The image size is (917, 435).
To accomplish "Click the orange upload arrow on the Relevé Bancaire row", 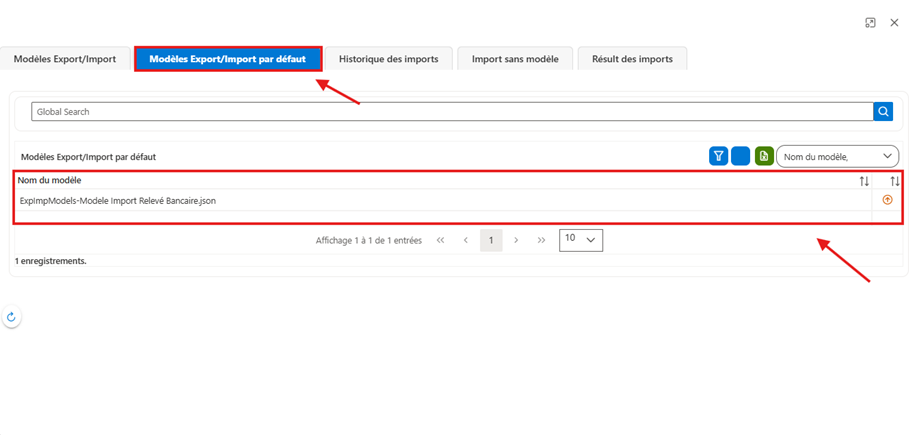I will [x=887, y=200].
